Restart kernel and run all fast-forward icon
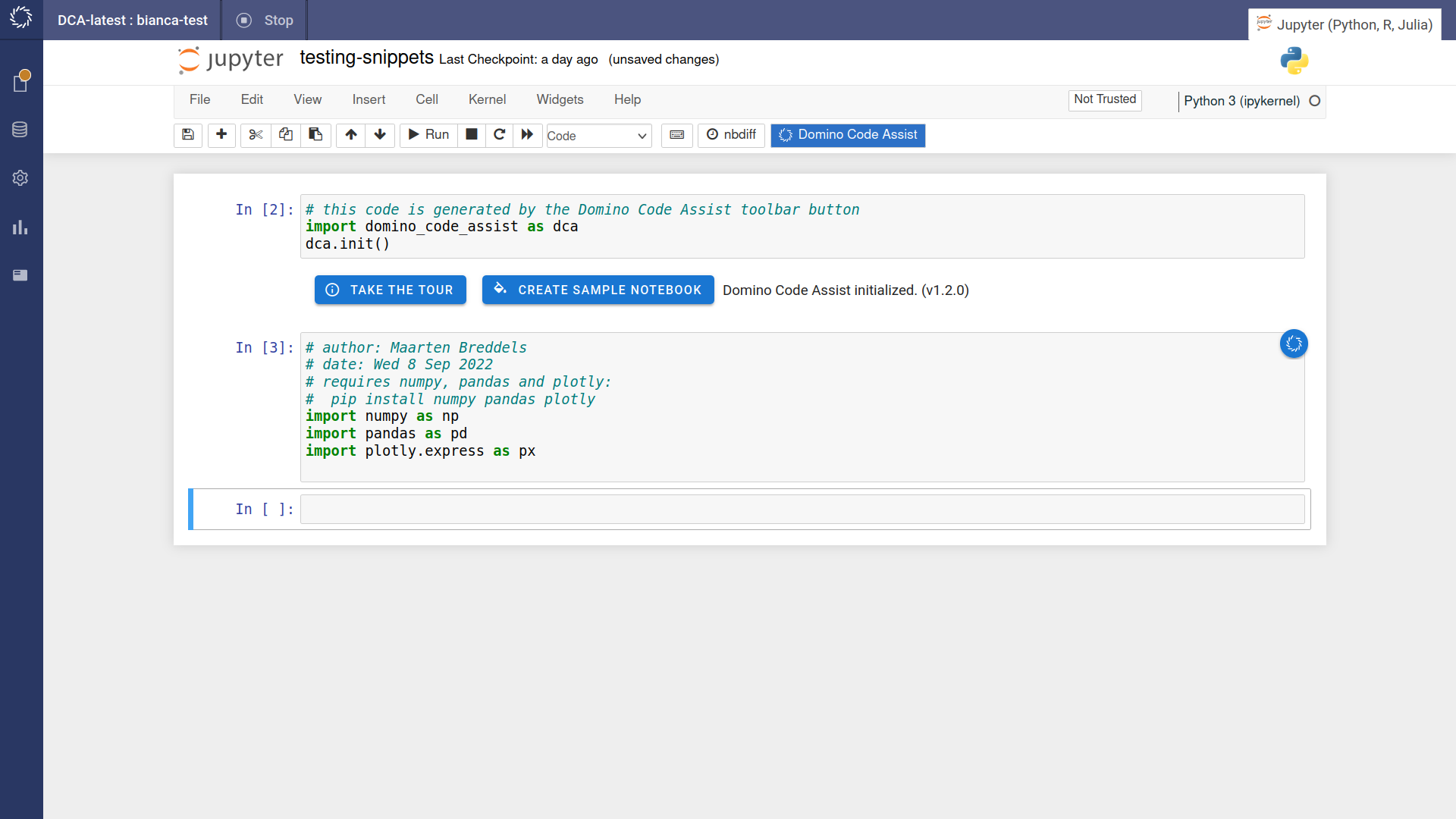This screenshot has width=1456, height=819. 528,135
